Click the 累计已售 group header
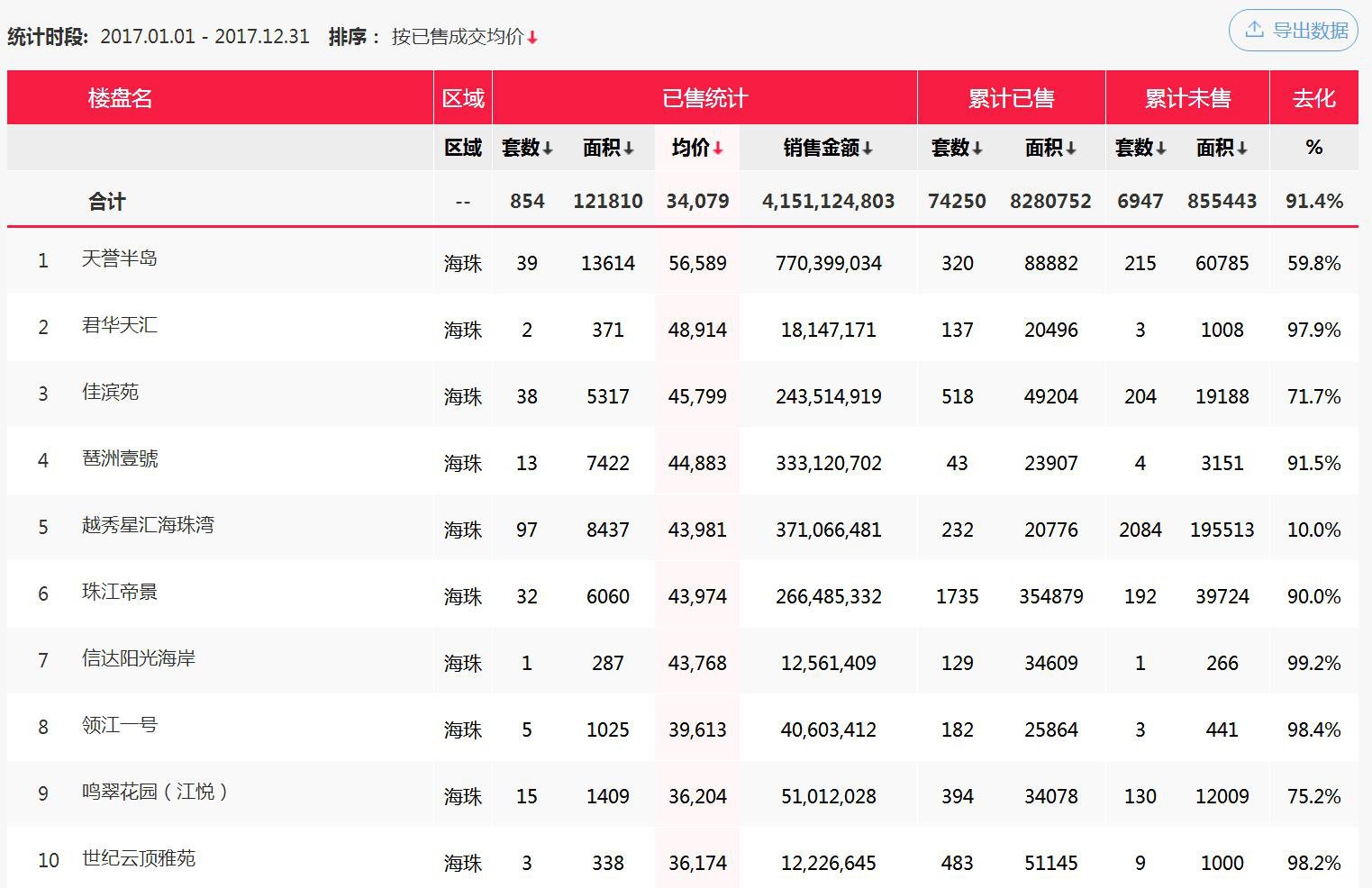The image size is (1372, 888). point(1011,97)
